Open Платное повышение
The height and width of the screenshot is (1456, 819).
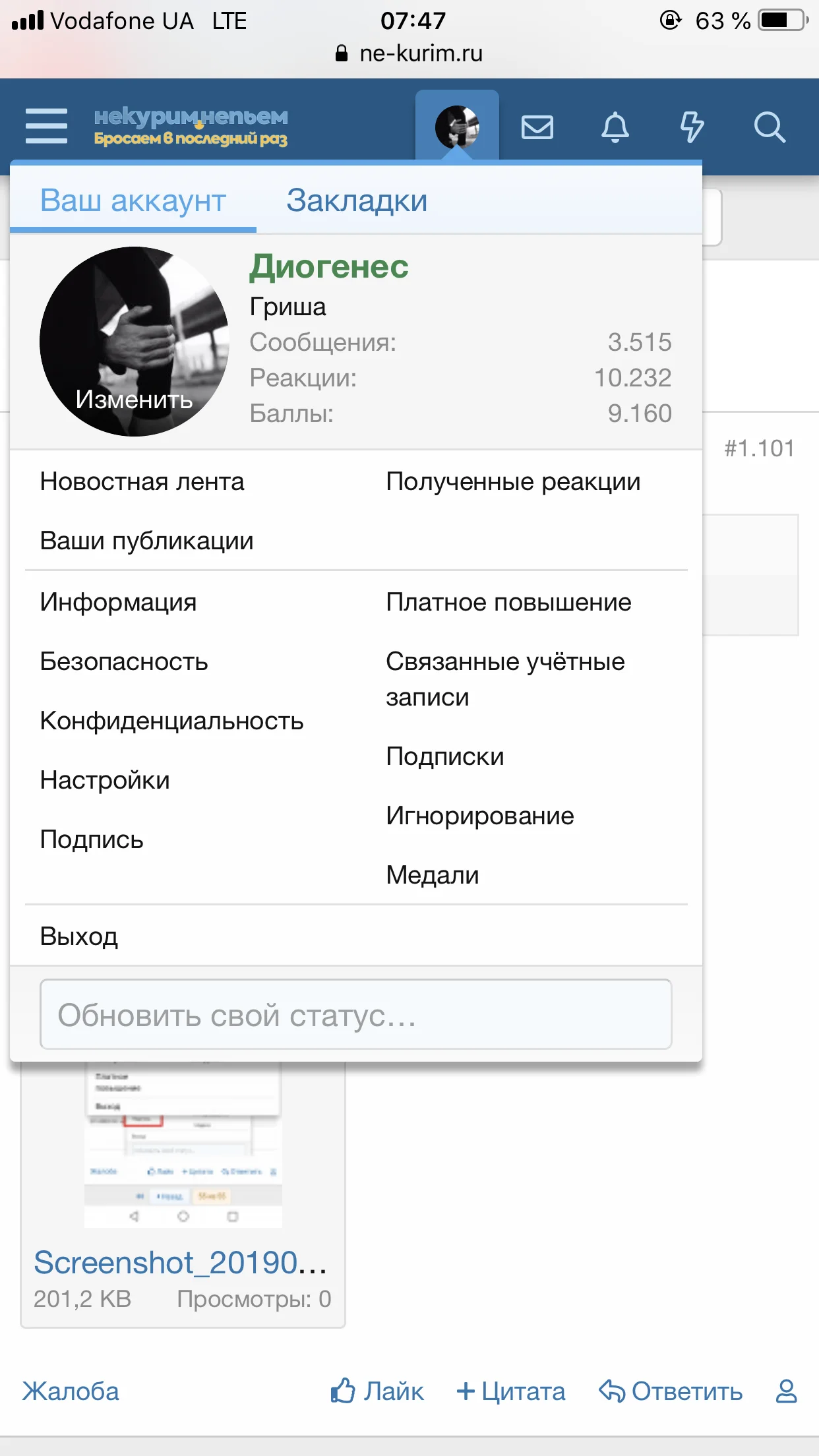click(x=508, y=603)
